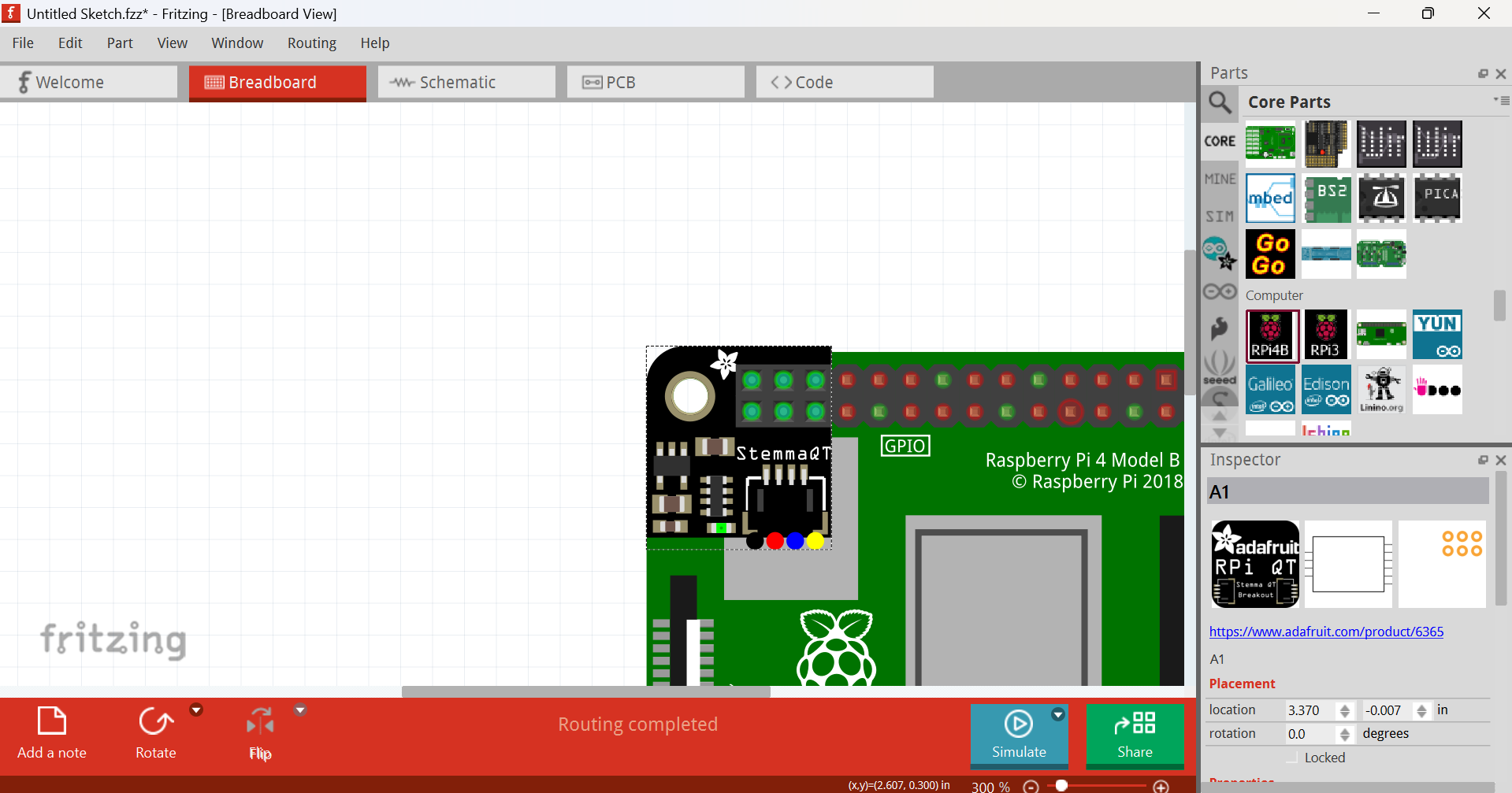Open the adafruit.com/product/6365 link
The height and width of the screenshot is (793, 1512).
coord(1326,632)
